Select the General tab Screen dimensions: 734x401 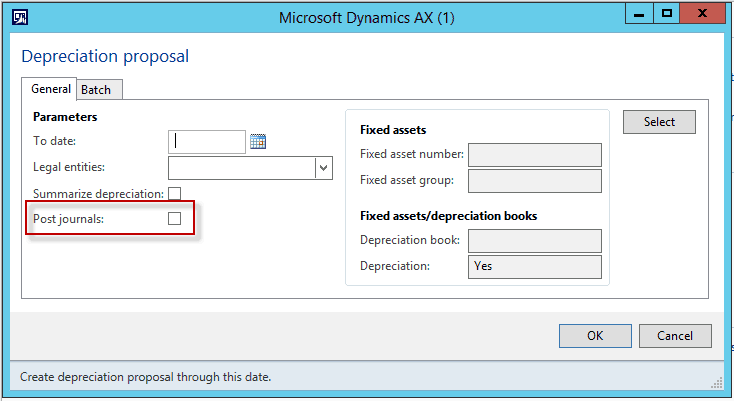pos(49,89)
